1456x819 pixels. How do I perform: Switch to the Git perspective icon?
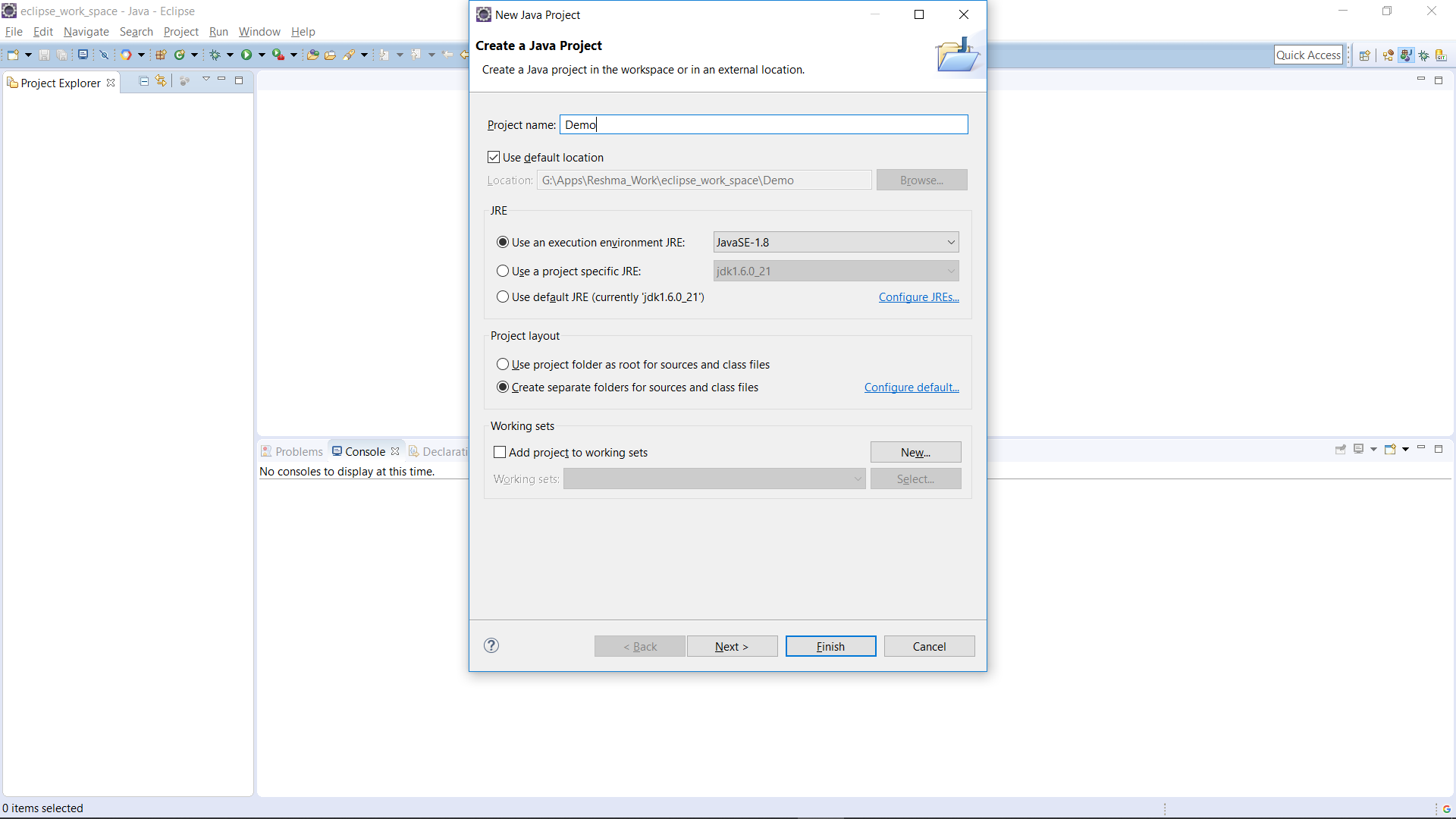click(x=1441, y=55)
